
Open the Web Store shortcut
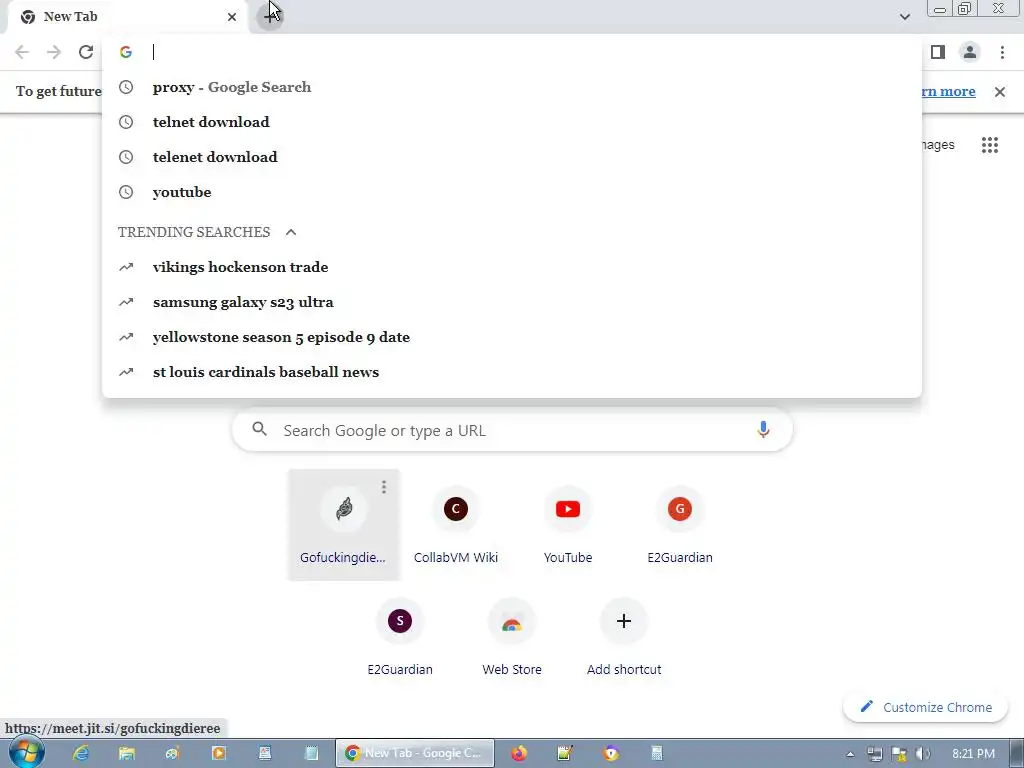tap(512, 637)
